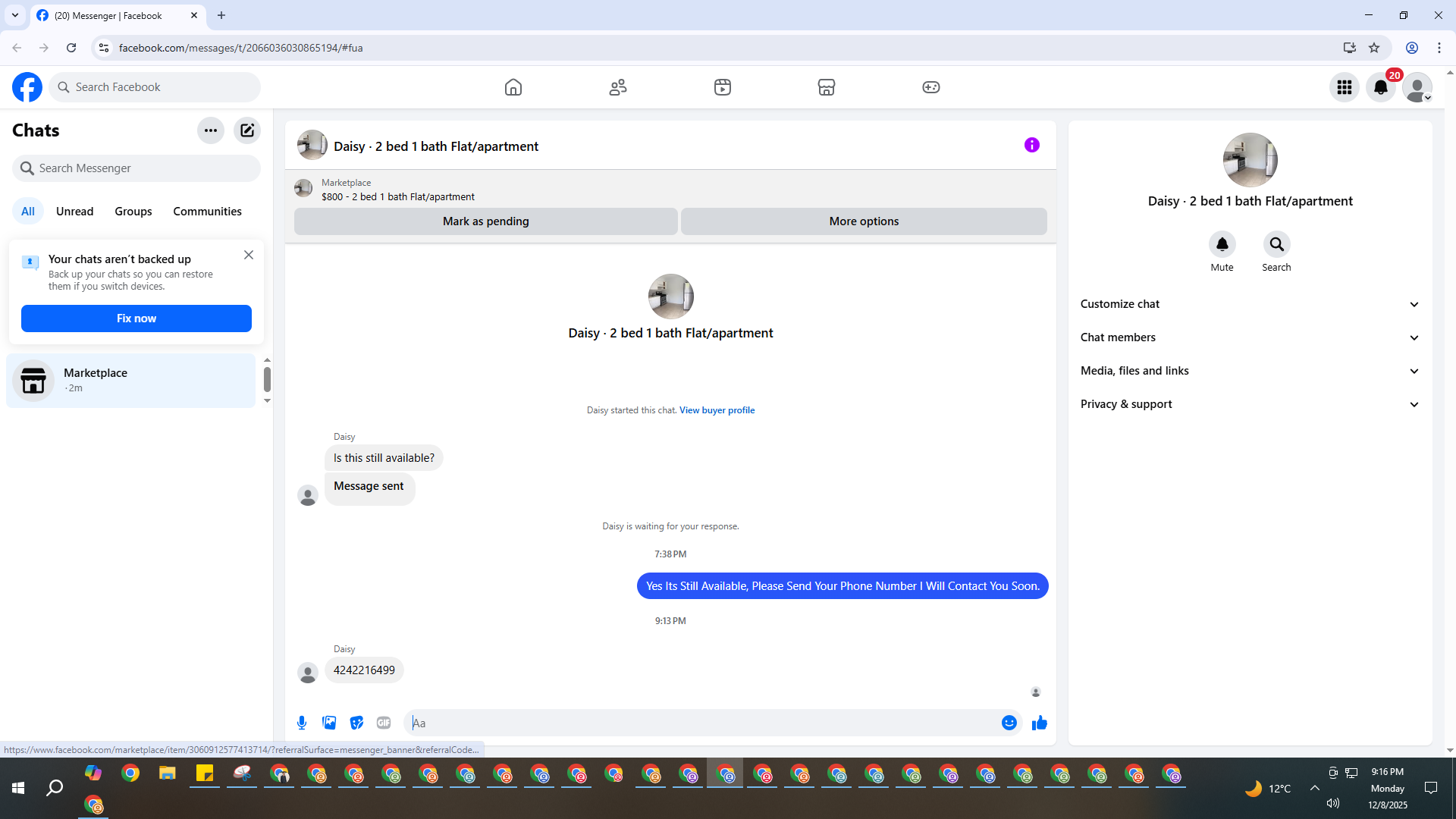Click the Aa message input box

tap(701, 723)
